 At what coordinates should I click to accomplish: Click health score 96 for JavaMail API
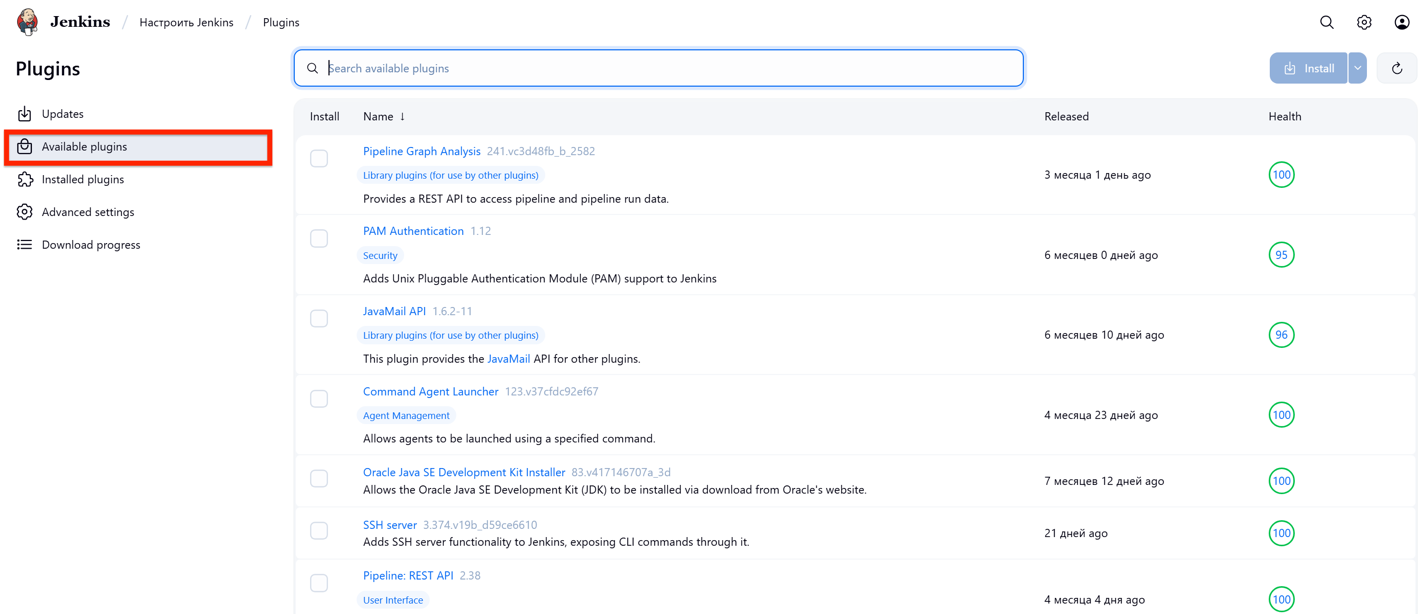tap(1281, 335)
